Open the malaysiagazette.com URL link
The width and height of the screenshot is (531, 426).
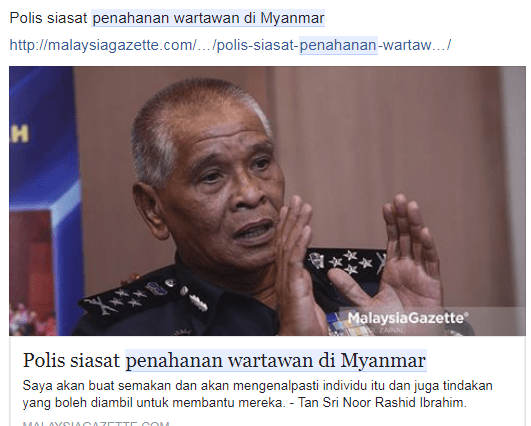coord(230,45)
